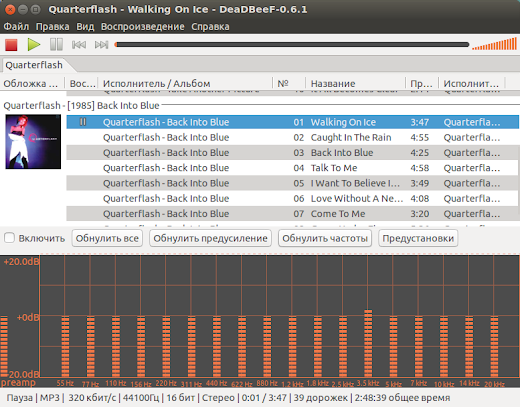The height and width of the screenshot is (407, 520).
Task: Click the status bar text 39 дорожек
Action: (320, 398)
